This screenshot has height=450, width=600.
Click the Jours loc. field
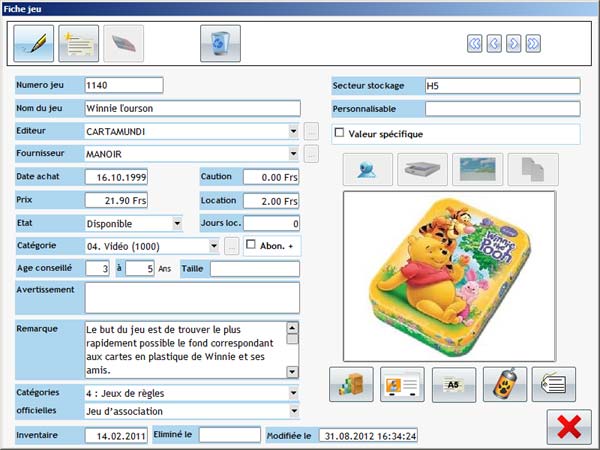point(271,224)
